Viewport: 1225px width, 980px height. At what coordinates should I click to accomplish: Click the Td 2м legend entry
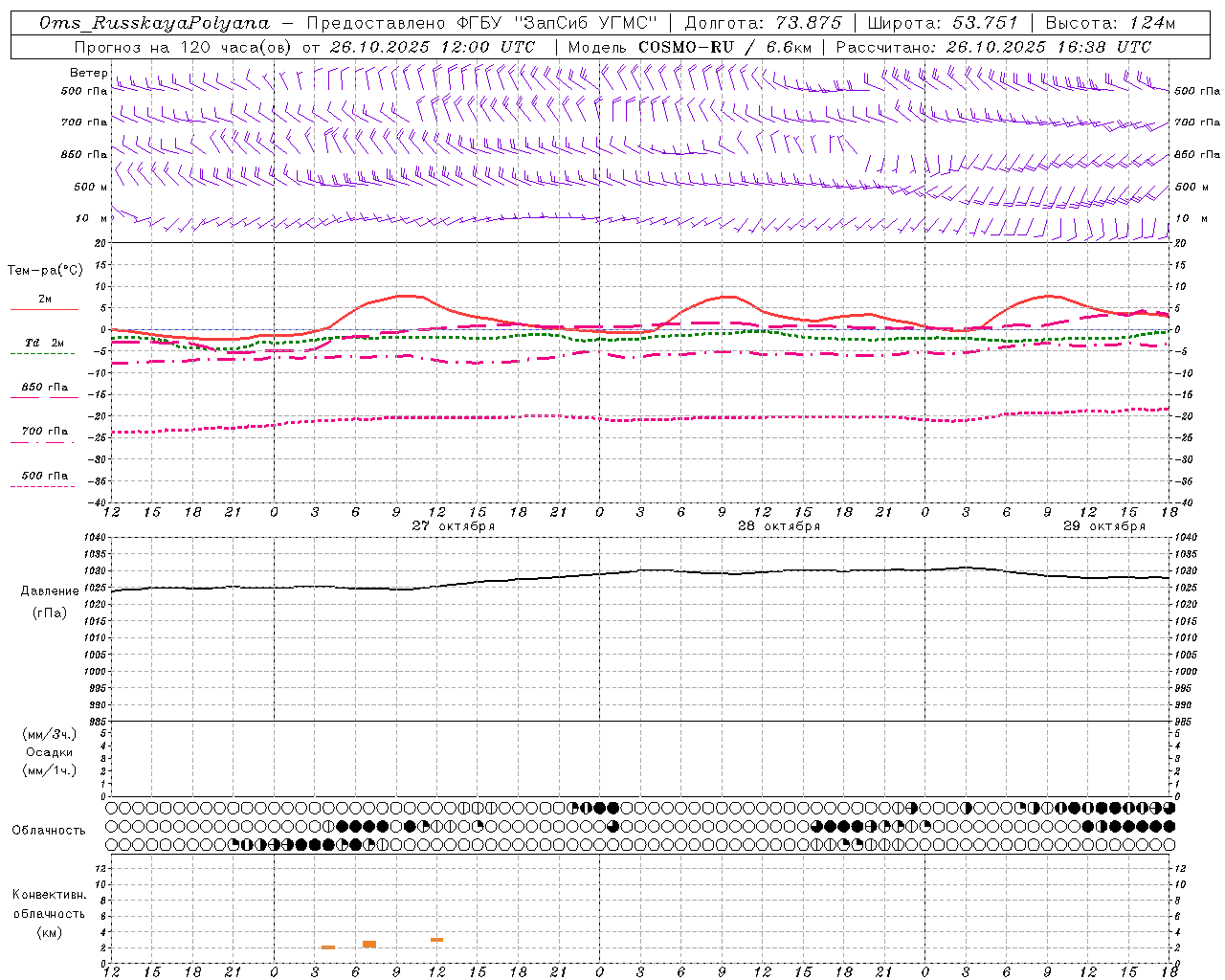coord(45,343)
